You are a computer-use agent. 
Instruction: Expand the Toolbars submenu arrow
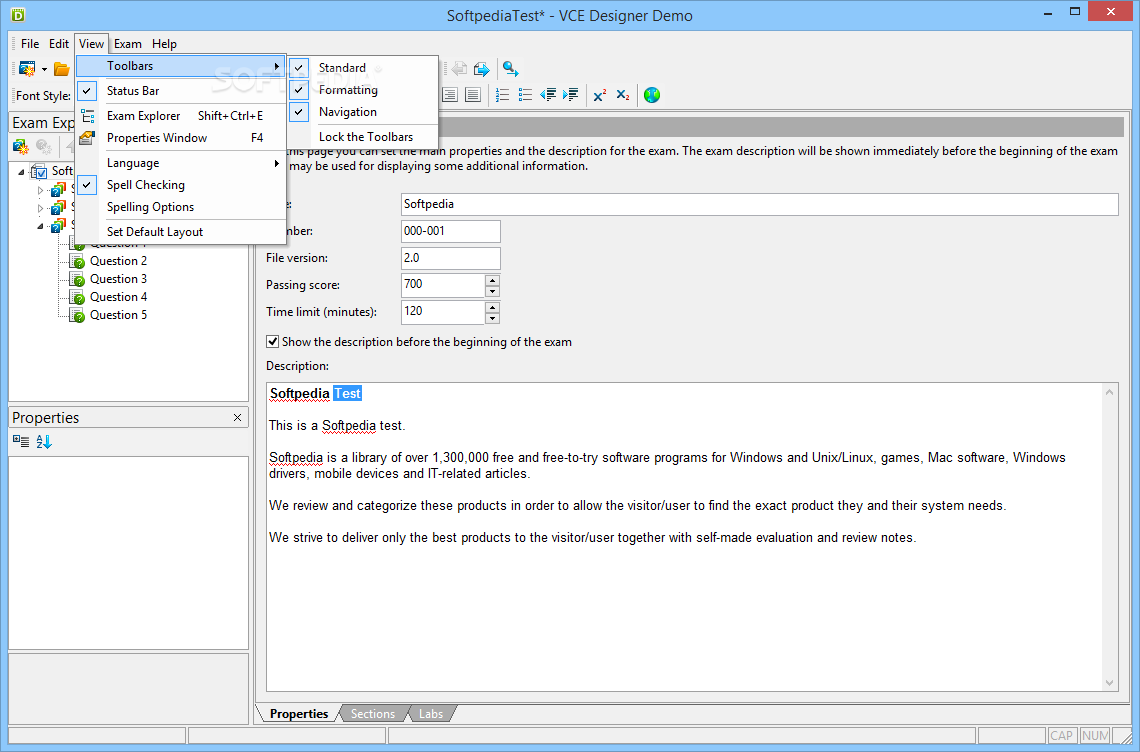(276, 66)
